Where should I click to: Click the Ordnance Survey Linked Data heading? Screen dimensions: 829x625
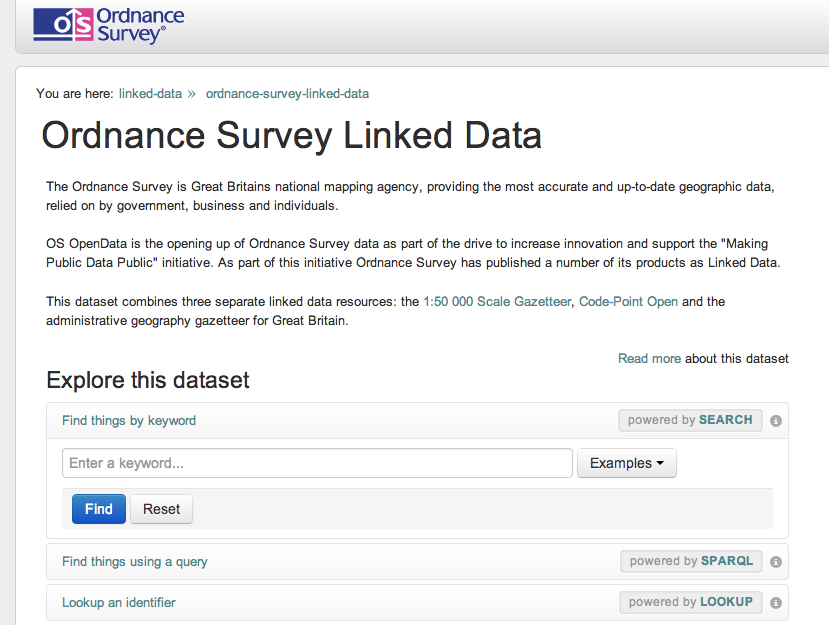292,135
